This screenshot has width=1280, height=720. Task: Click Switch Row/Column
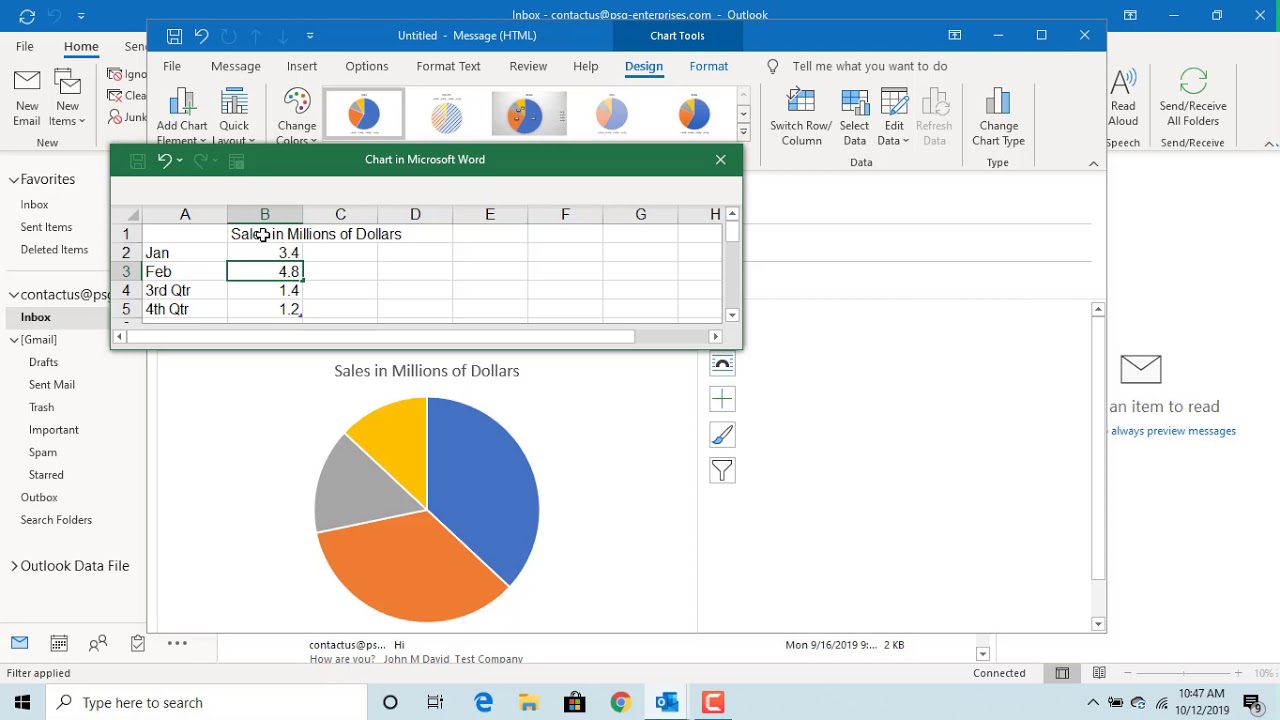point(800,117)
